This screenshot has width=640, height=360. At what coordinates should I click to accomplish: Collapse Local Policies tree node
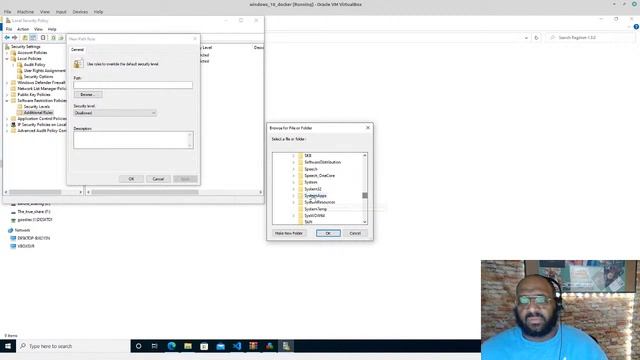7,59
